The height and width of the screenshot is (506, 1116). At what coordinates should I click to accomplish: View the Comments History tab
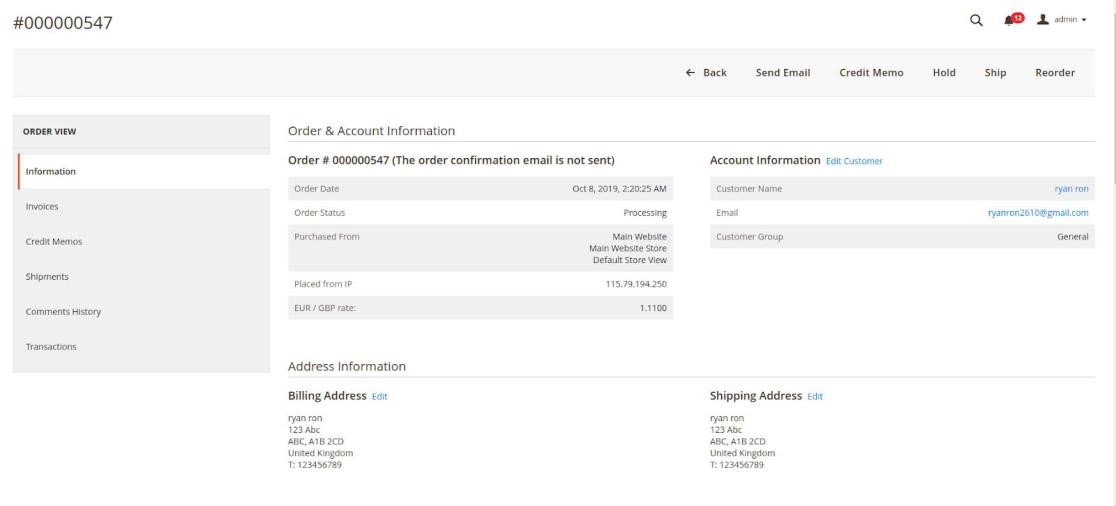click(63, 312)
